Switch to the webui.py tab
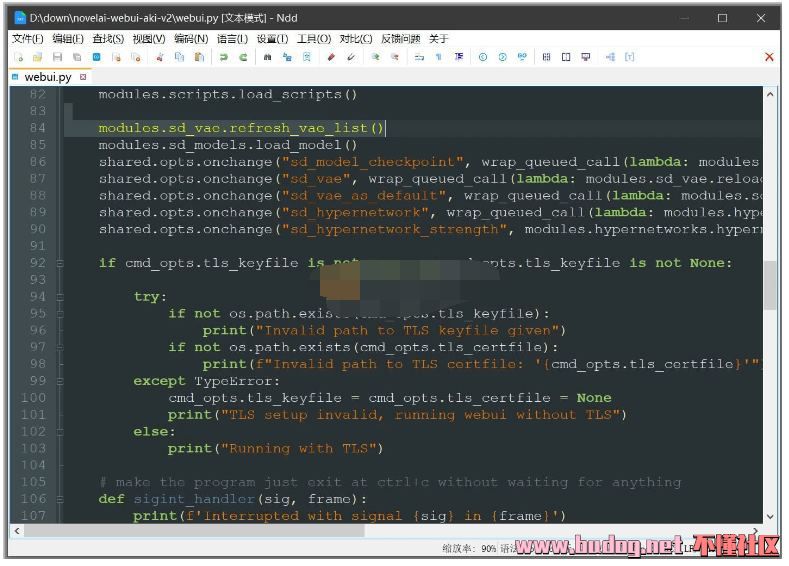789x566 pixels. pos(47,77)
